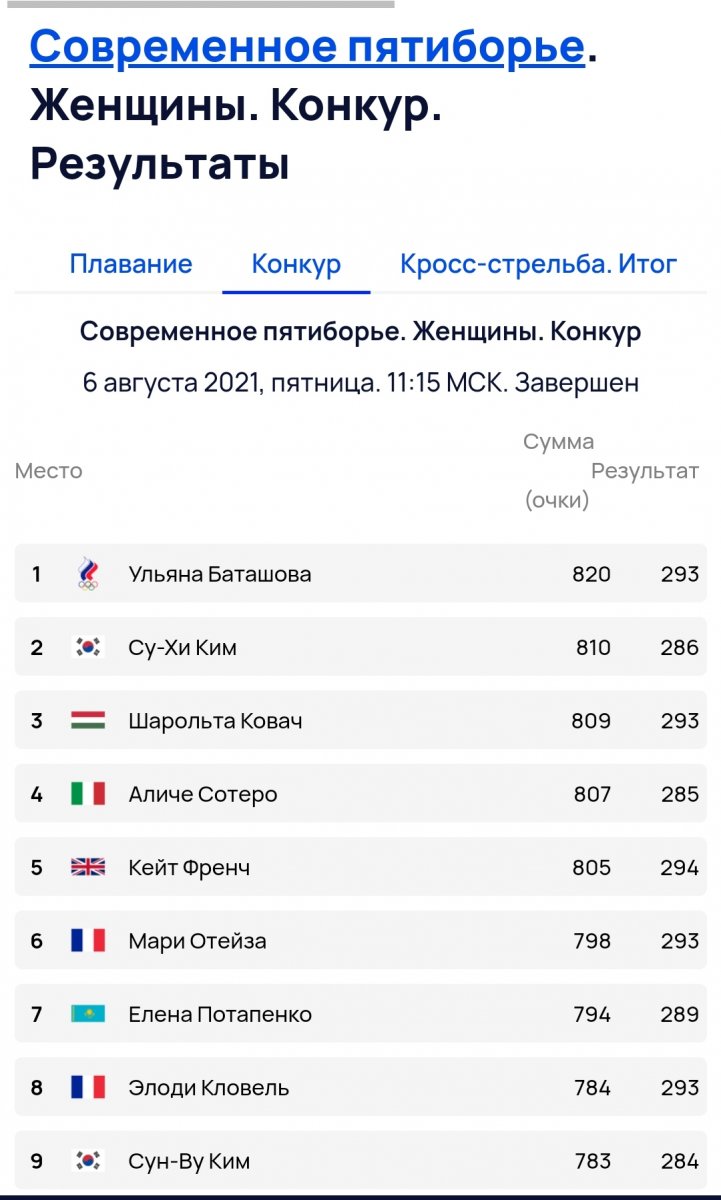Click the Kazakhstan flag beside Елена Потапенко
Image resolution: width=721 pixels, height=1200 pixels.
pos(88,1014)
